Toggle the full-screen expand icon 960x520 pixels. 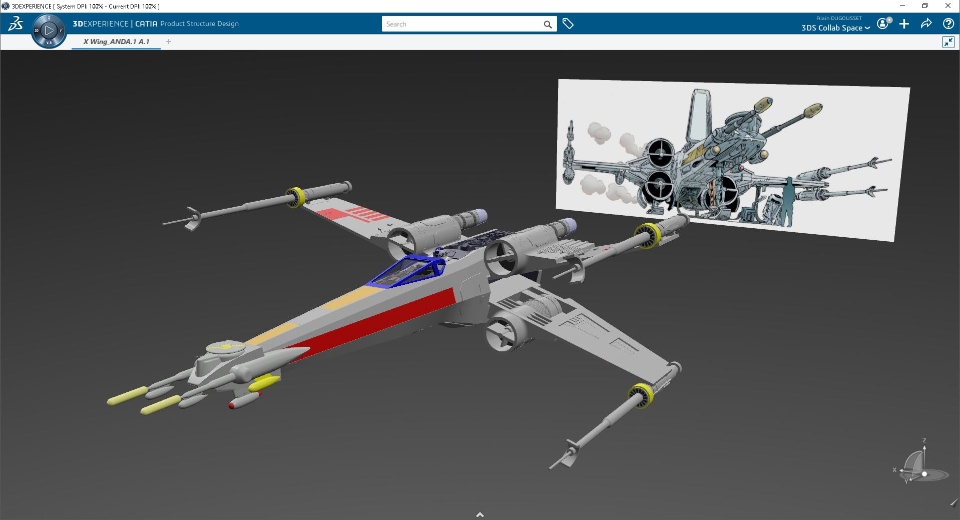pos(948,42)
